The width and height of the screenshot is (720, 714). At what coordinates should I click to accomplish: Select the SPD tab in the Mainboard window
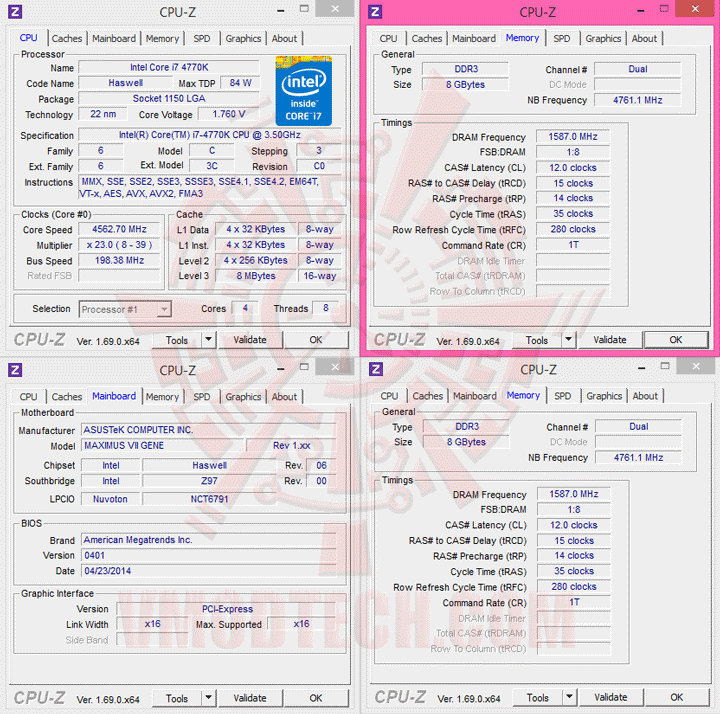click(202, 397)
